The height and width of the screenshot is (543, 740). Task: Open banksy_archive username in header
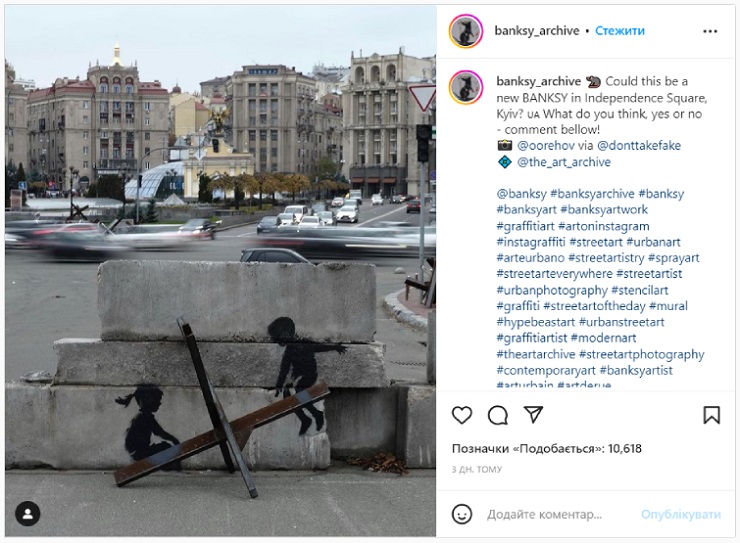(537, 31)
